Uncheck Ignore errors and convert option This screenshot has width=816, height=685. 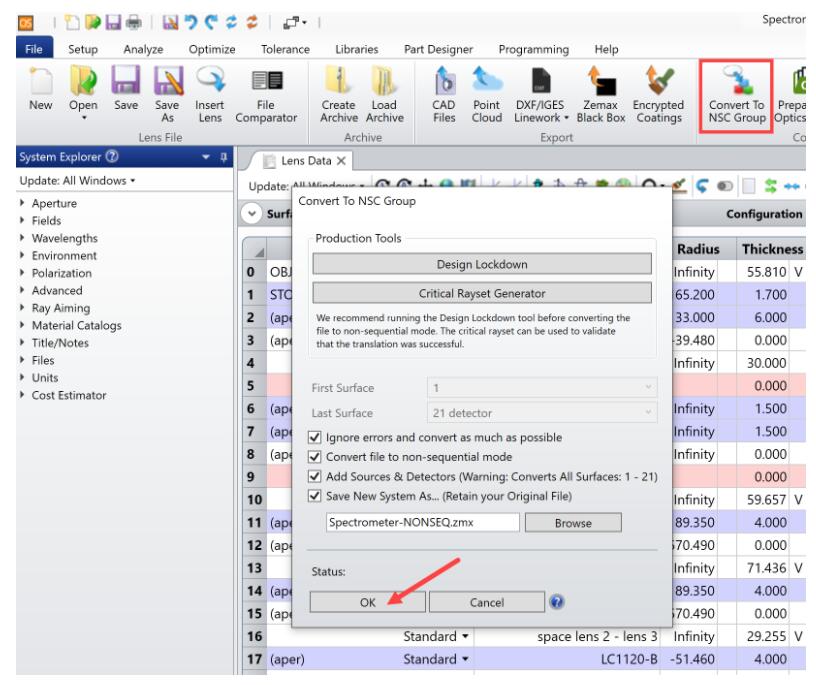pyautogui.click(x=318, y=435)
